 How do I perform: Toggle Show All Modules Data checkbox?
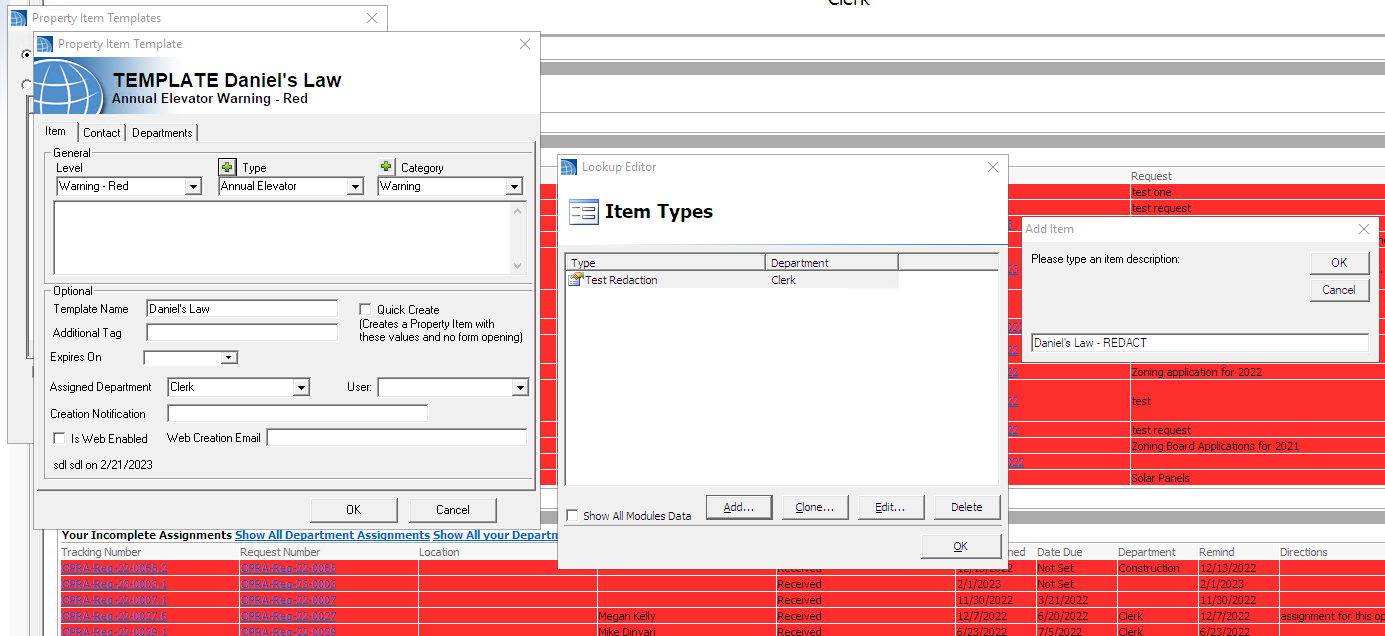coord(572,516)
